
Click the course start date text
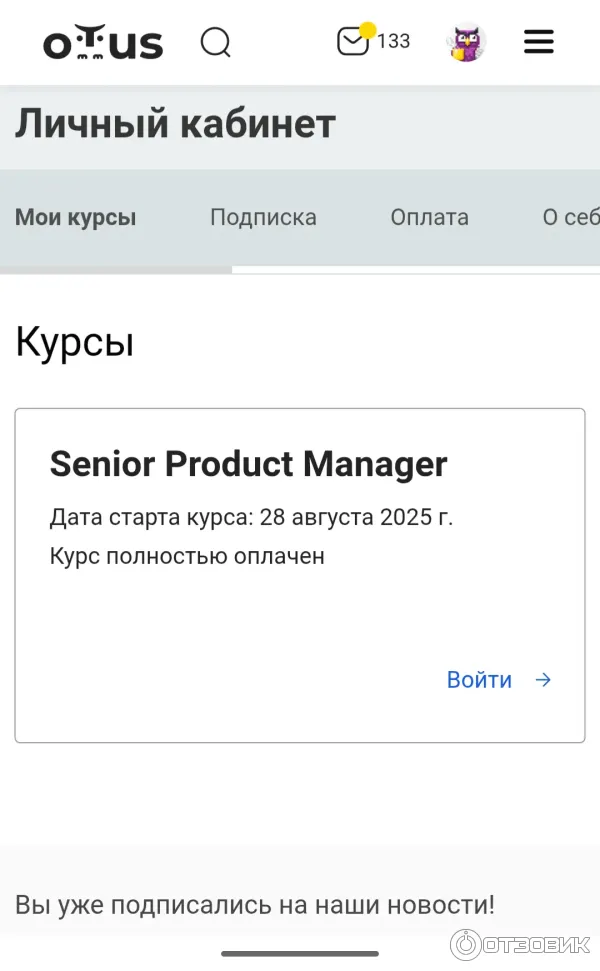pyautogui.click(x=251, y=518)
